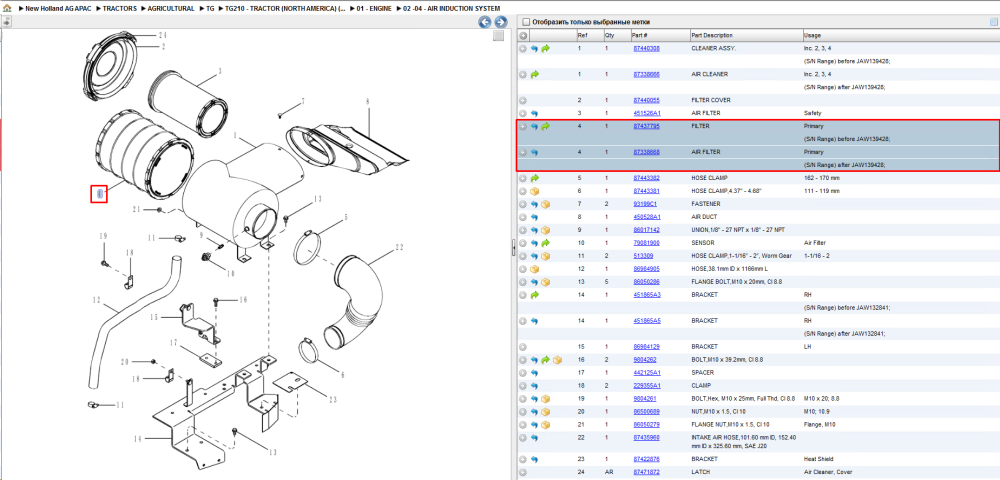The image size is (1000, 480).
Task: Open TRACTORS breadcrumb
Action: [x=119, y=8]
